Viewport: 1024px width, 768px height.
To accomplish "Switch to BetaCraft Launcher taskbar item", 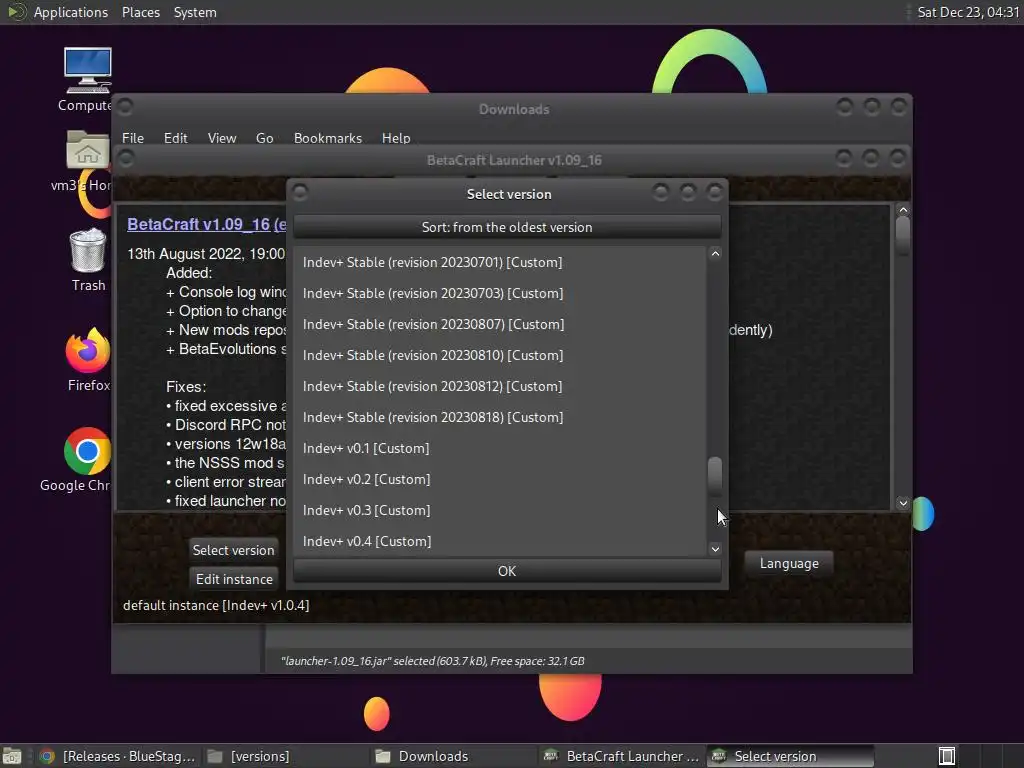I will pyautogui.click(x=622, y=756).
